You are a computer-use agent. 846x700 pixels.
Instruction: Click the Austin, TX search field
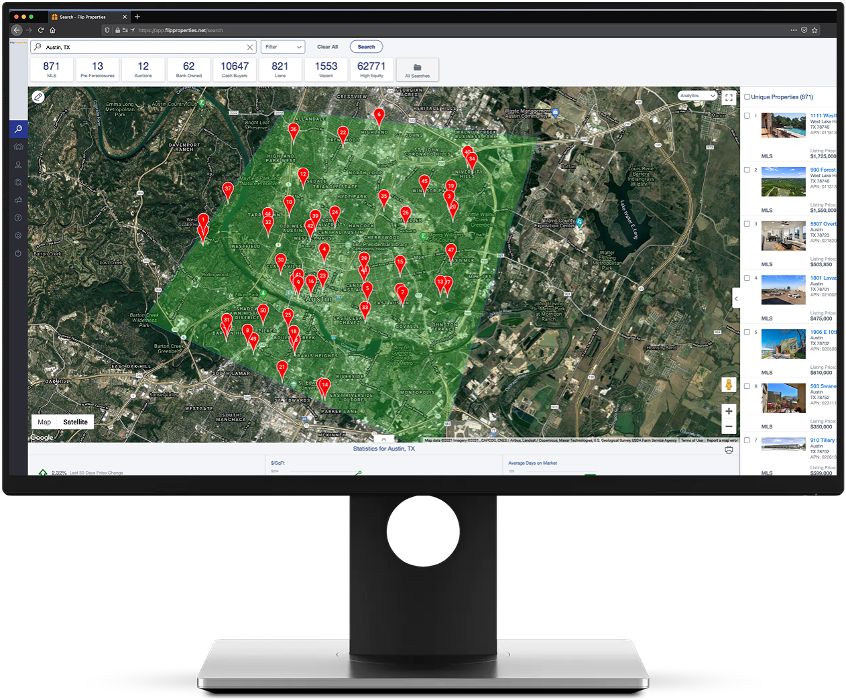(143, 47)
